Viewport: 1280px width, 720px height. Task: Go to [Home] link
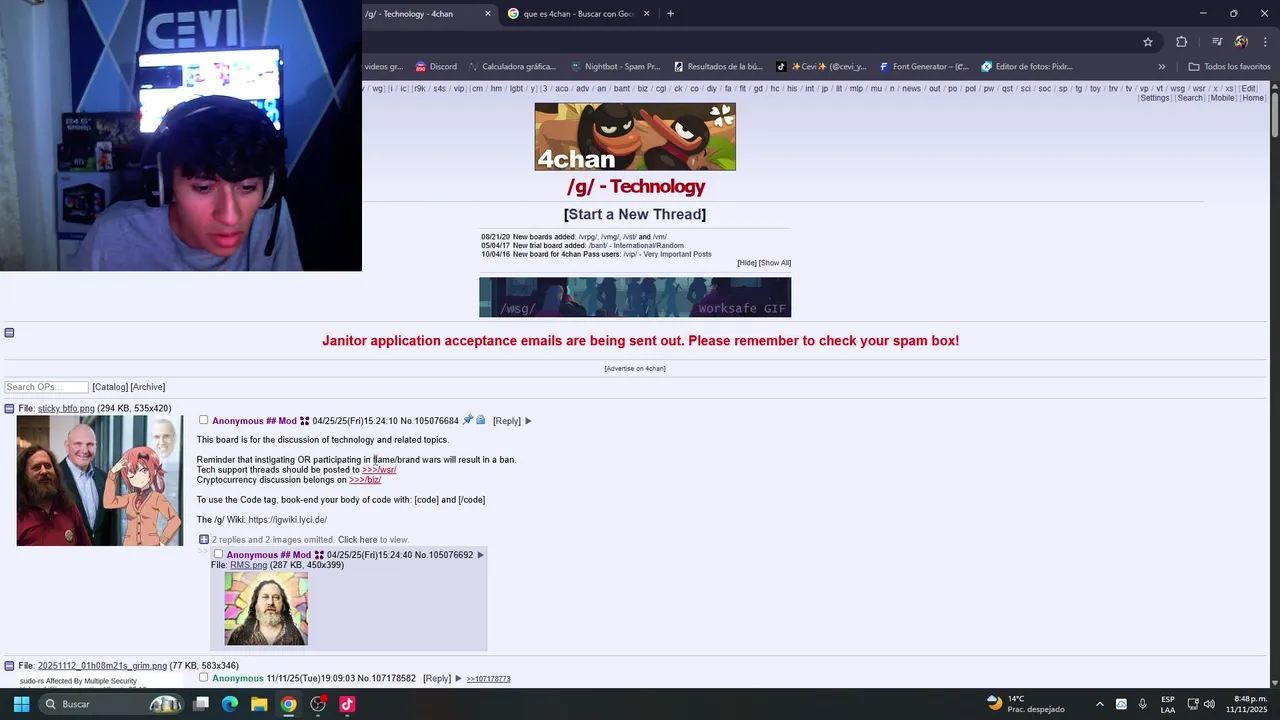1253,98
